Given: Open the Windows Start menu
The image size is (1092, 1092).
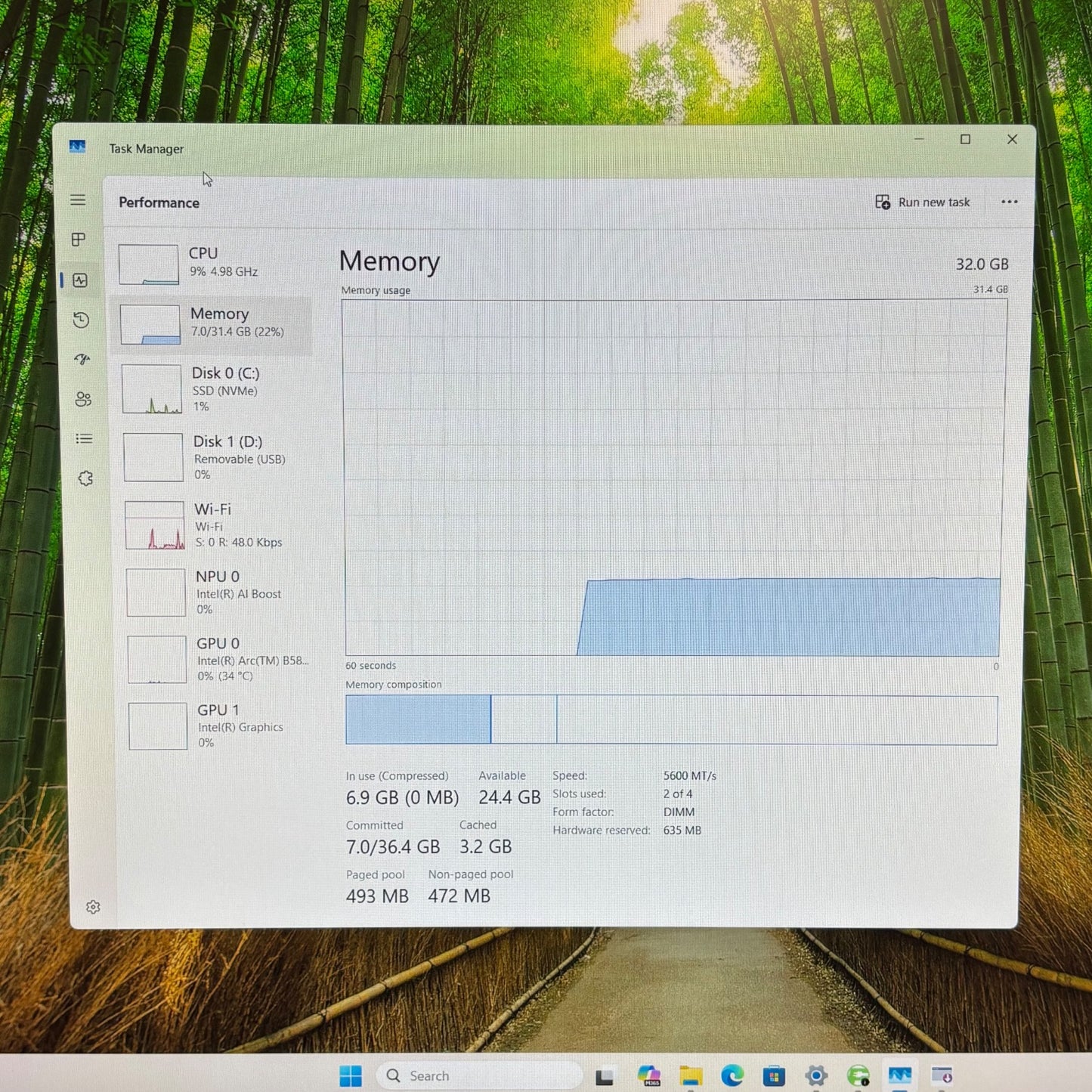Looking at the screenshot, I should (x=350, y=1075).
